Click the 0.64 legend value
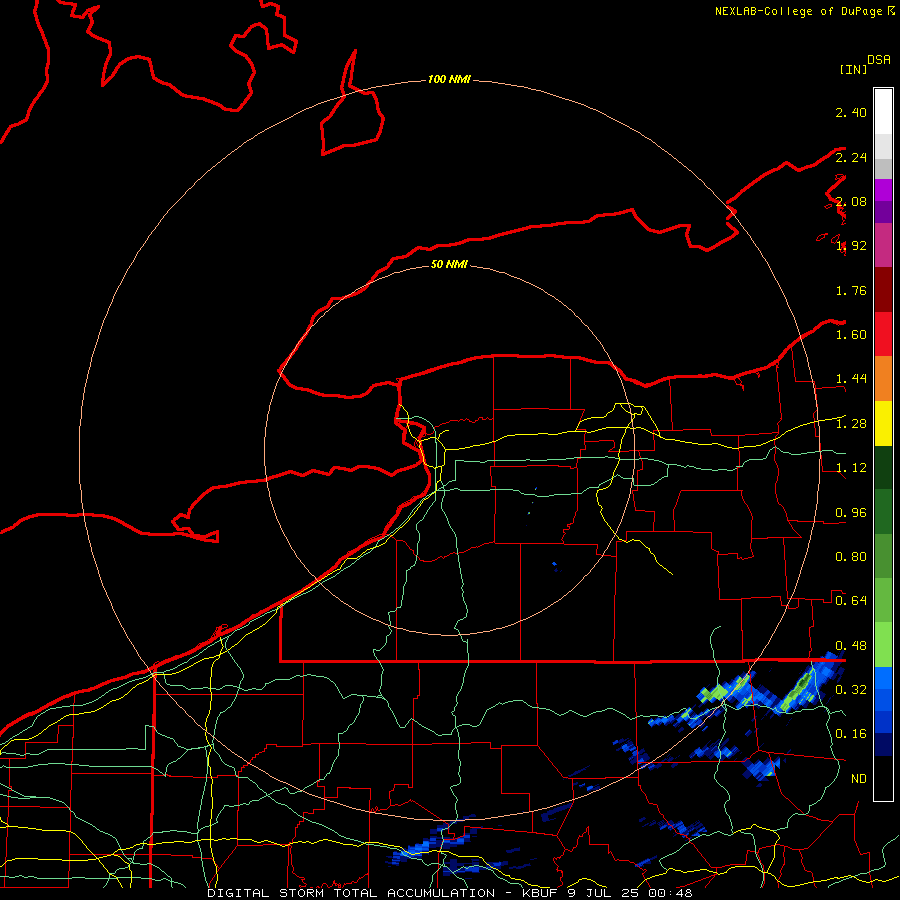 851,601
